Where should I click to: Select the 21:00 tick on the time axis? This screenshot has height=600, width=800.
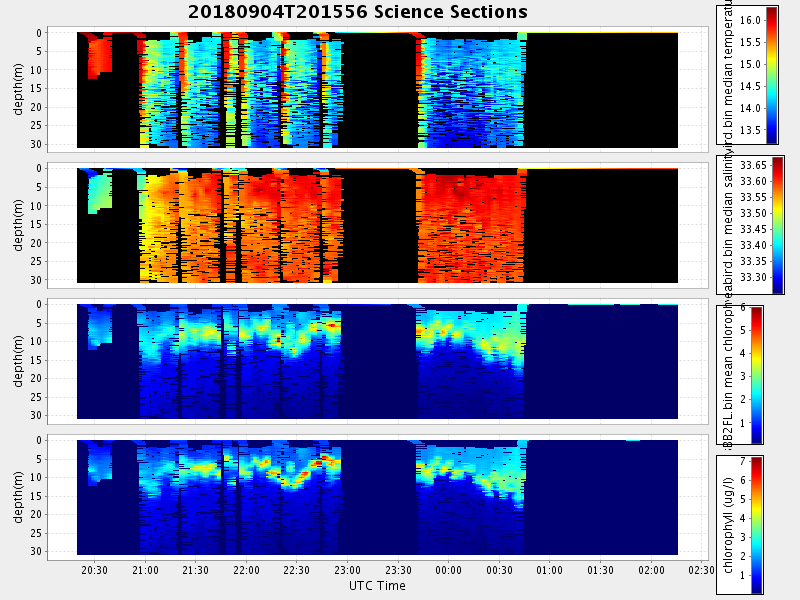146,570
